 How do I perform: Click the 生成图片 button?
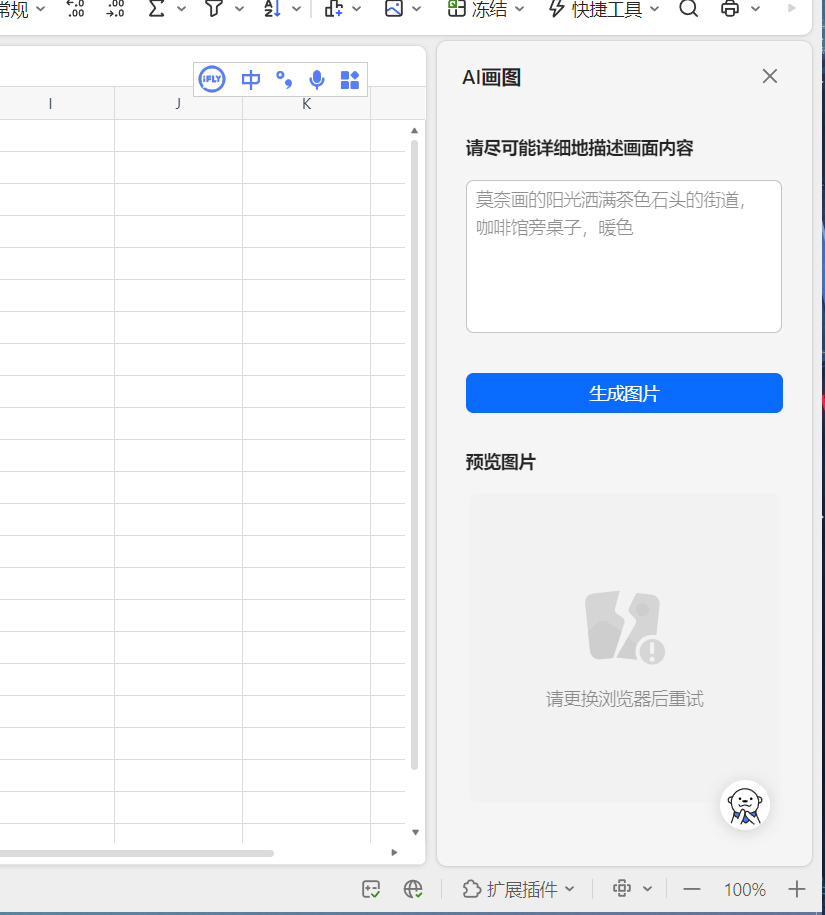point(624,393)
